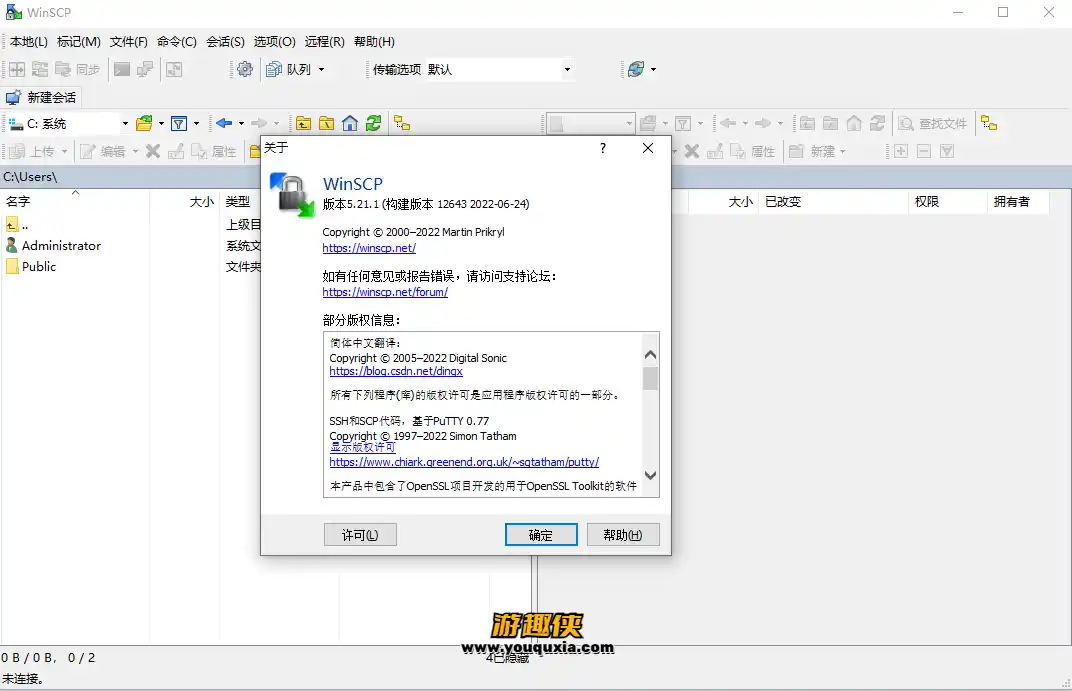1072x691 pixels.
Task: Click the remote panel plus select icon
Action: click(901, 151)
